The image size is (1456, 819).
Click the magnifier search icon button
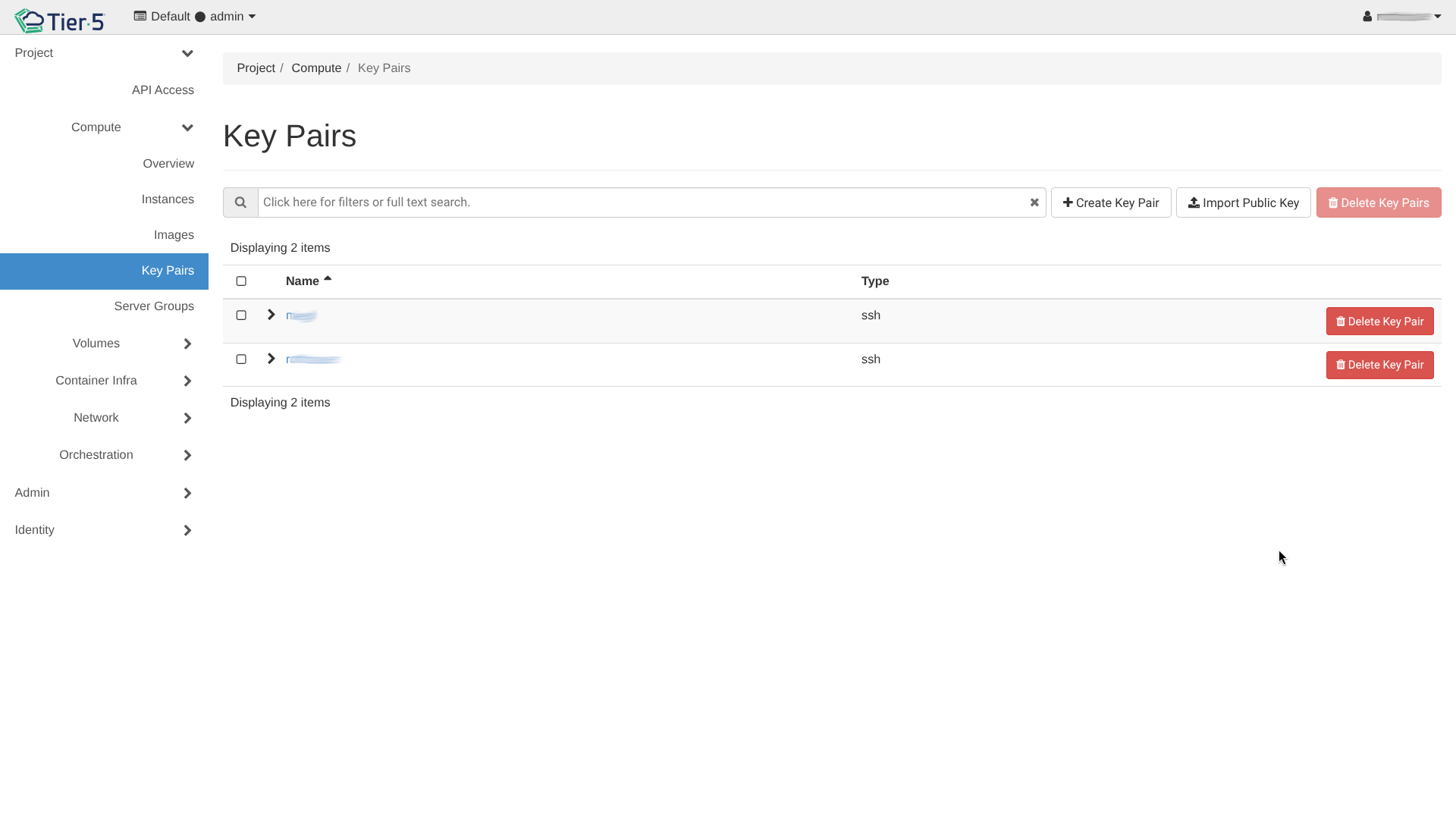pos(240,202)
